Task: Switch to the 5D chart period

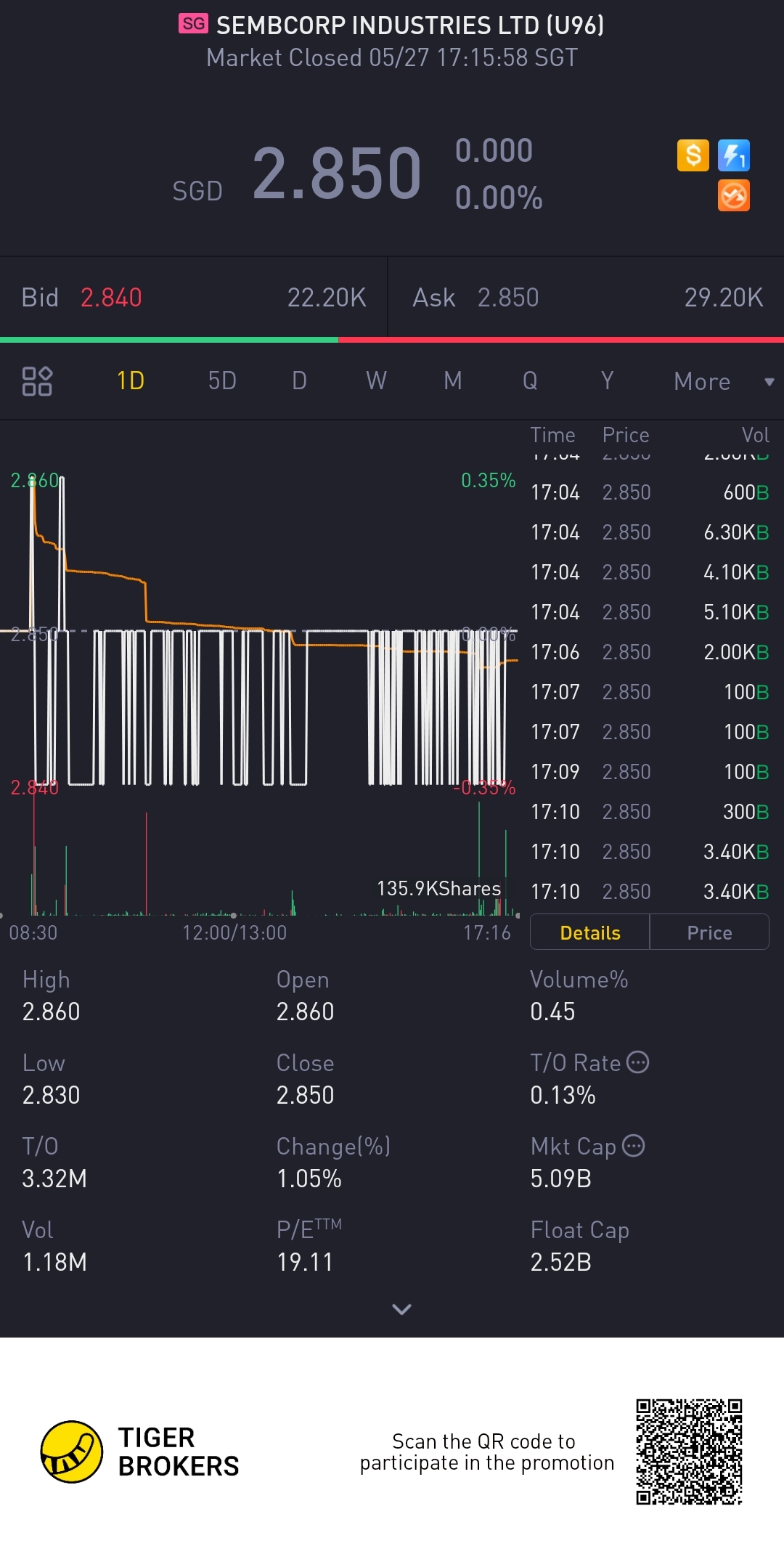Action: (222, 380)
